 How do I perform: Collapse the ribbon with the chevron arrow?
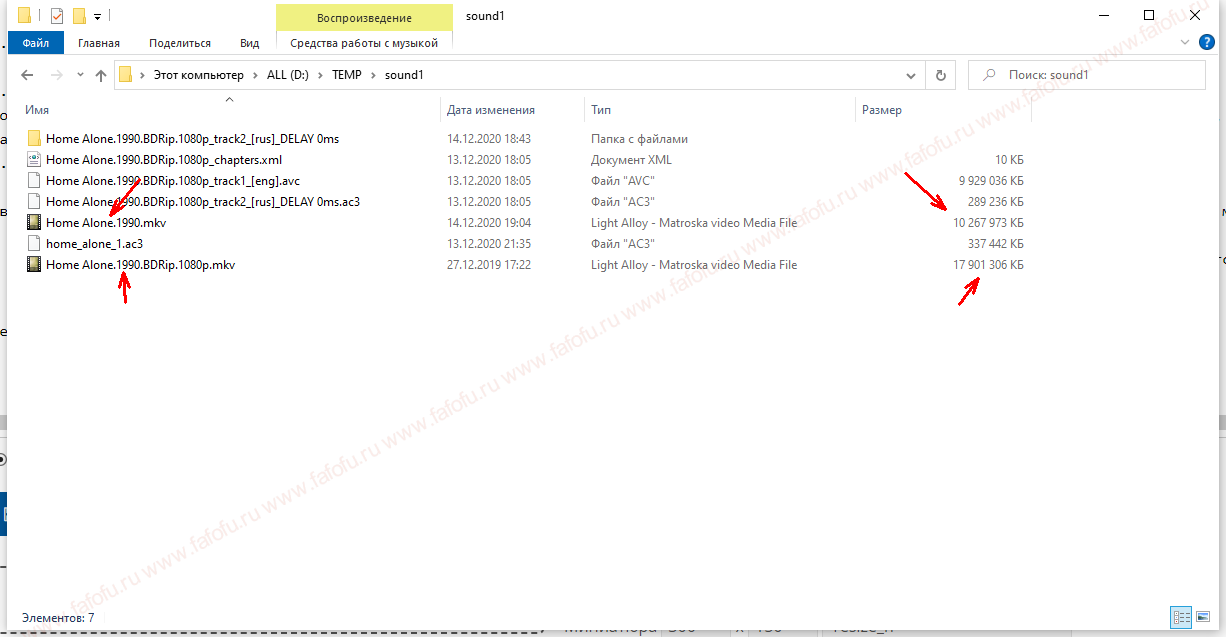click(1185, 43)
